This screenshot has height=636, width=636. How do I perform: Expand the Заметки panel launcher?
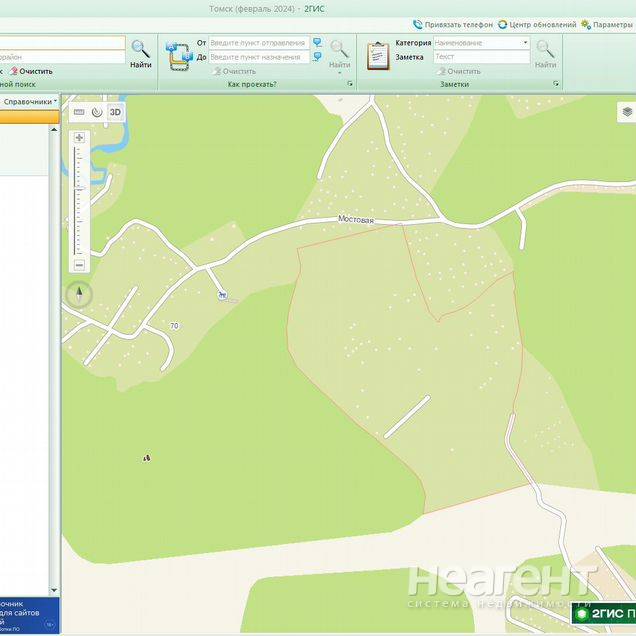[555, 85]
